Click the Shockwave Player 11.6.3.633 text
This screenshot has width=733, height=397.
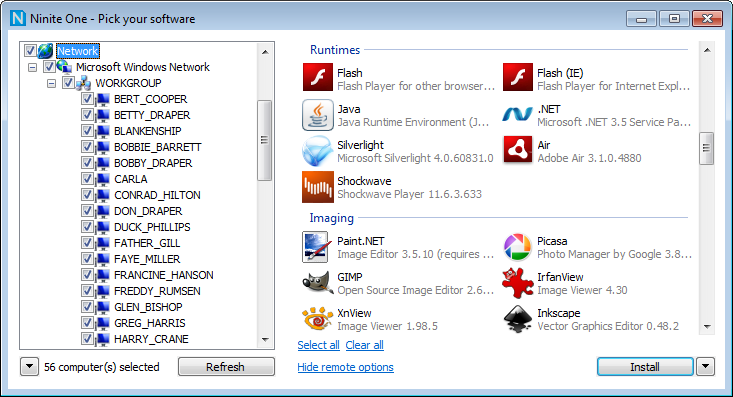pyautogui.click(x=409, y=194)
